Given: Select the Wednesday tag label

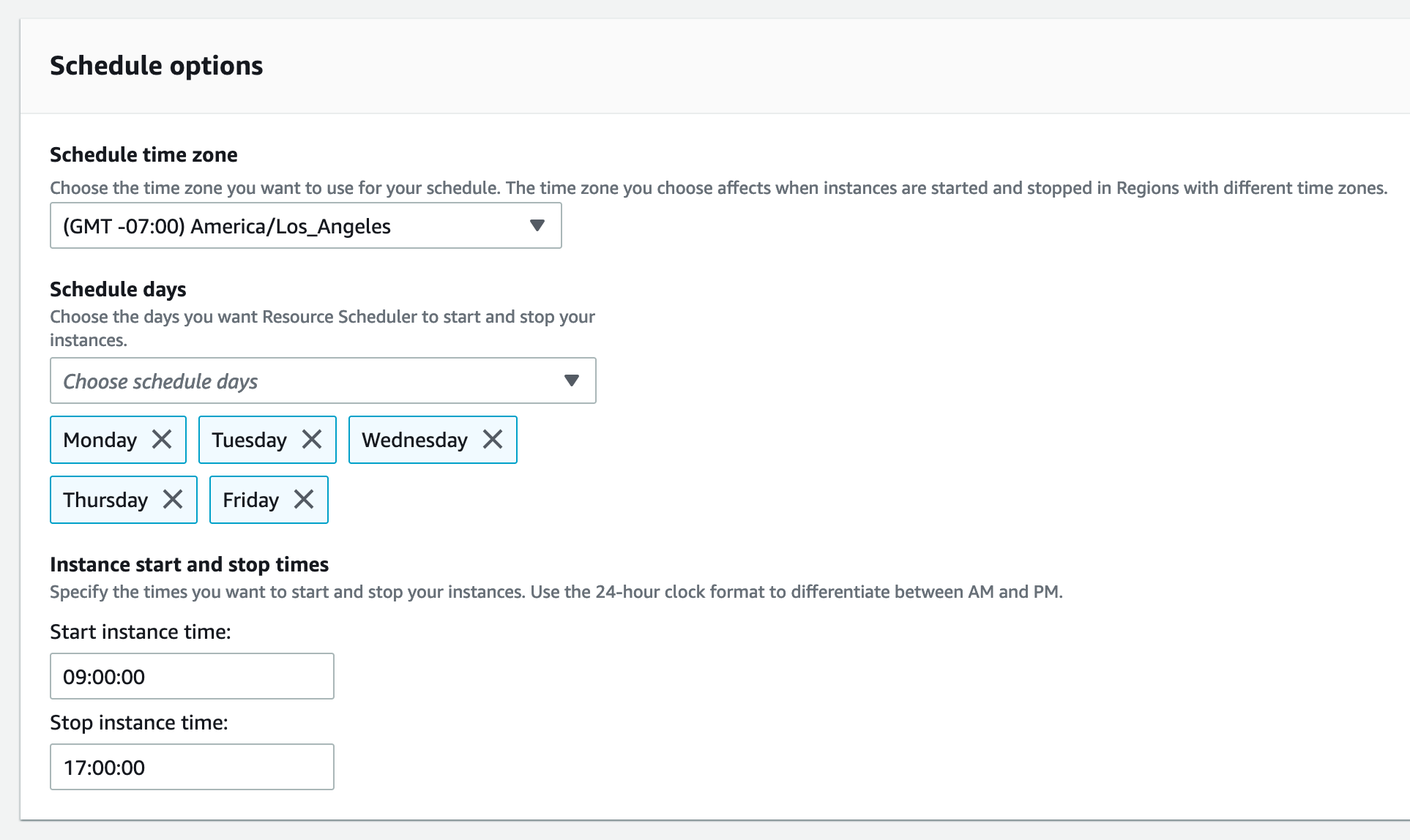Looking at the screenshot, I should (414, 440).
